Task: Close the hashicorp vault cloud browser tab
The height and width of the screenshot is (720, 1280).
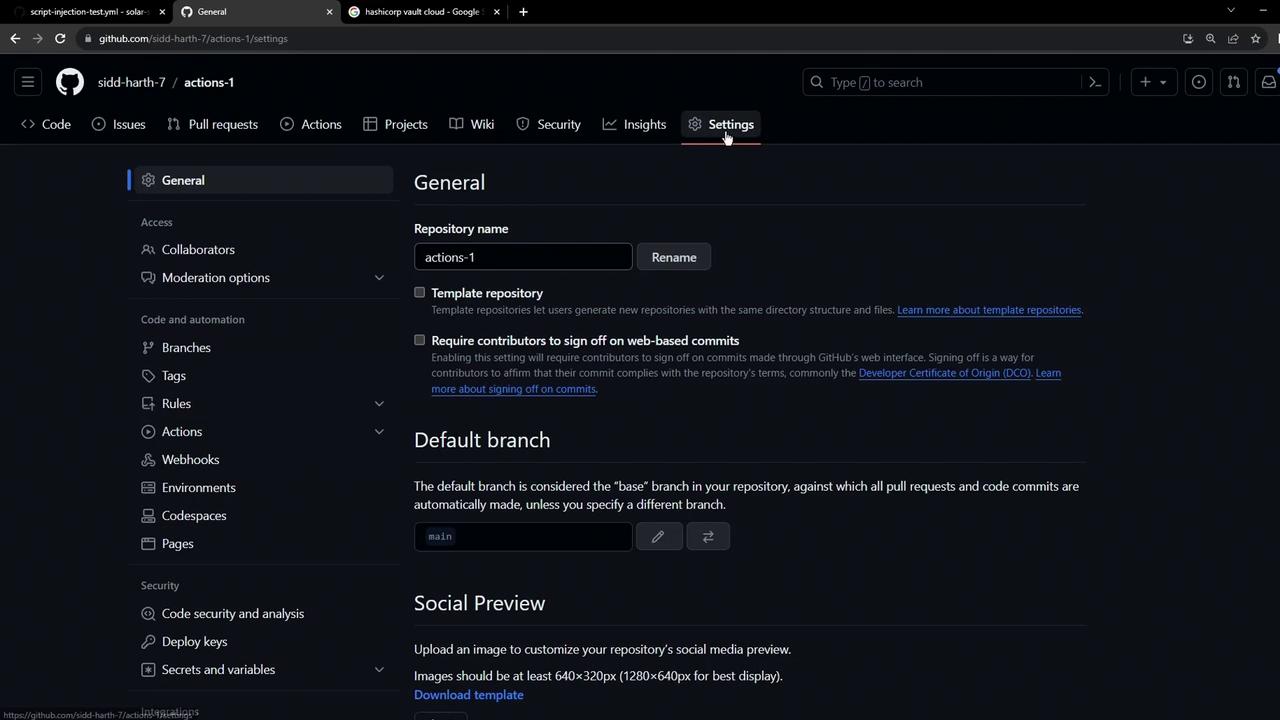Action: (497, 12)
